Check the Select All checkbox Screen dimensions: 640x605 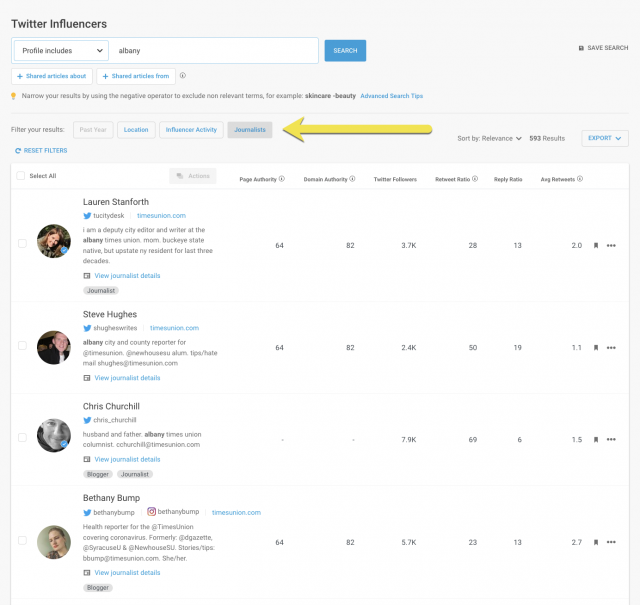[20, 176]
